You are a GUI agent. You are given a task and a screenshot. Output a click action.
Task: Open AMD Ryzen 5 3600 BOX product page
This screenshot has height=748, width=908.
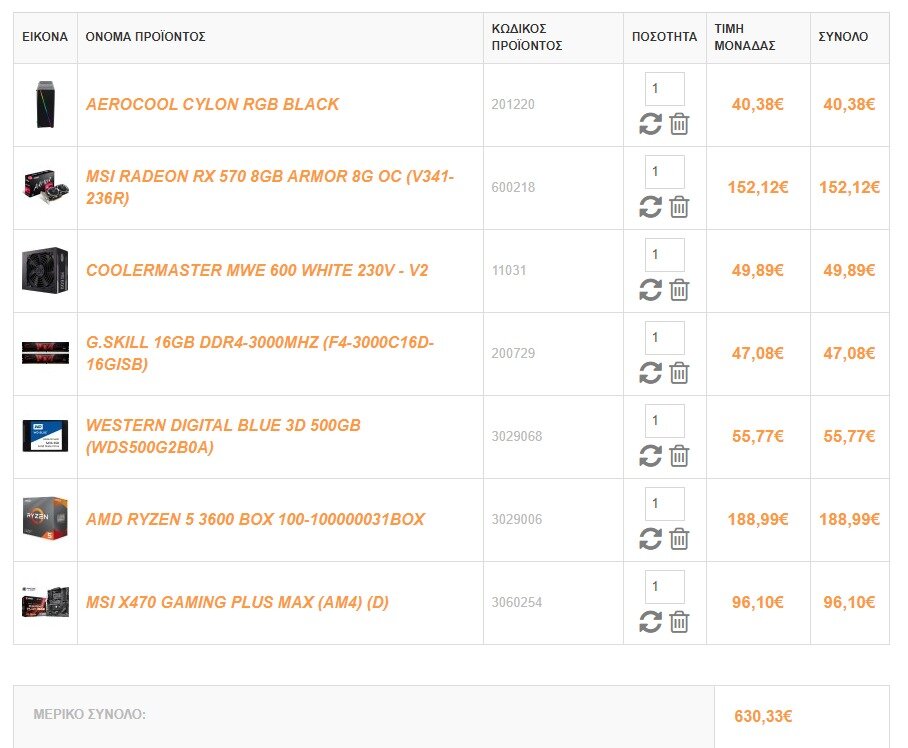[x=255, y=519]
